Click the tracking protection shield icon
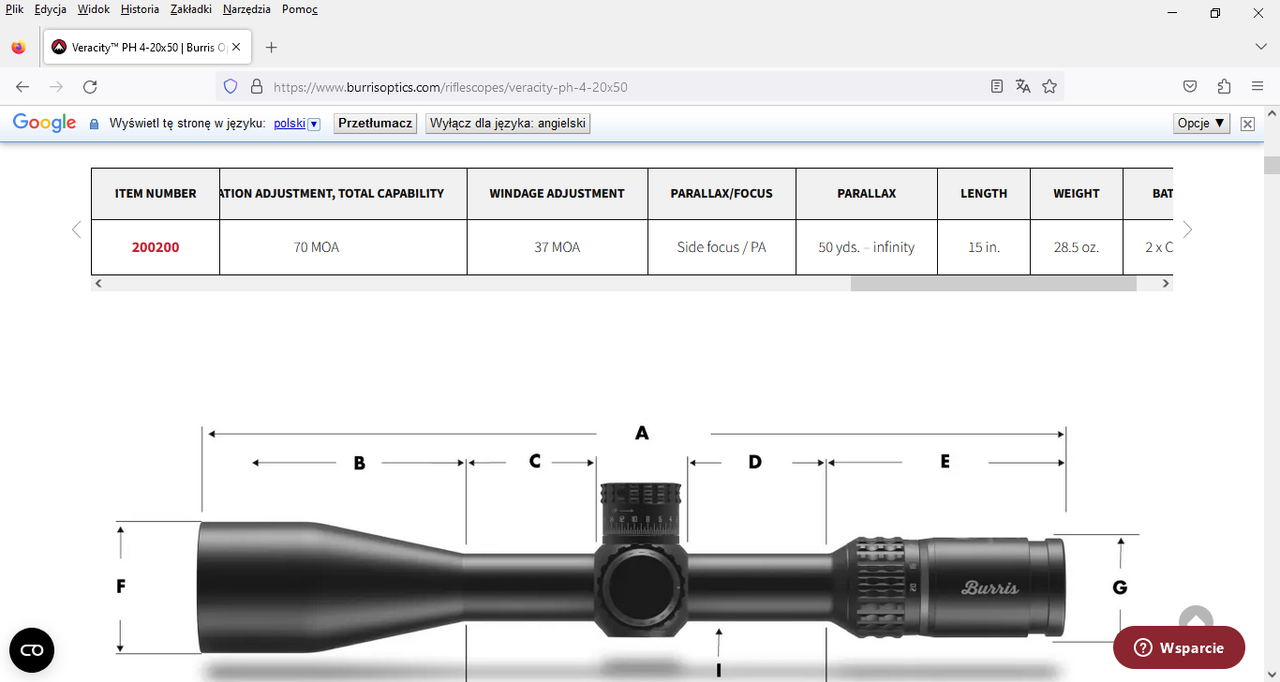Screen dimensions: 1280x682 point(230,87)
